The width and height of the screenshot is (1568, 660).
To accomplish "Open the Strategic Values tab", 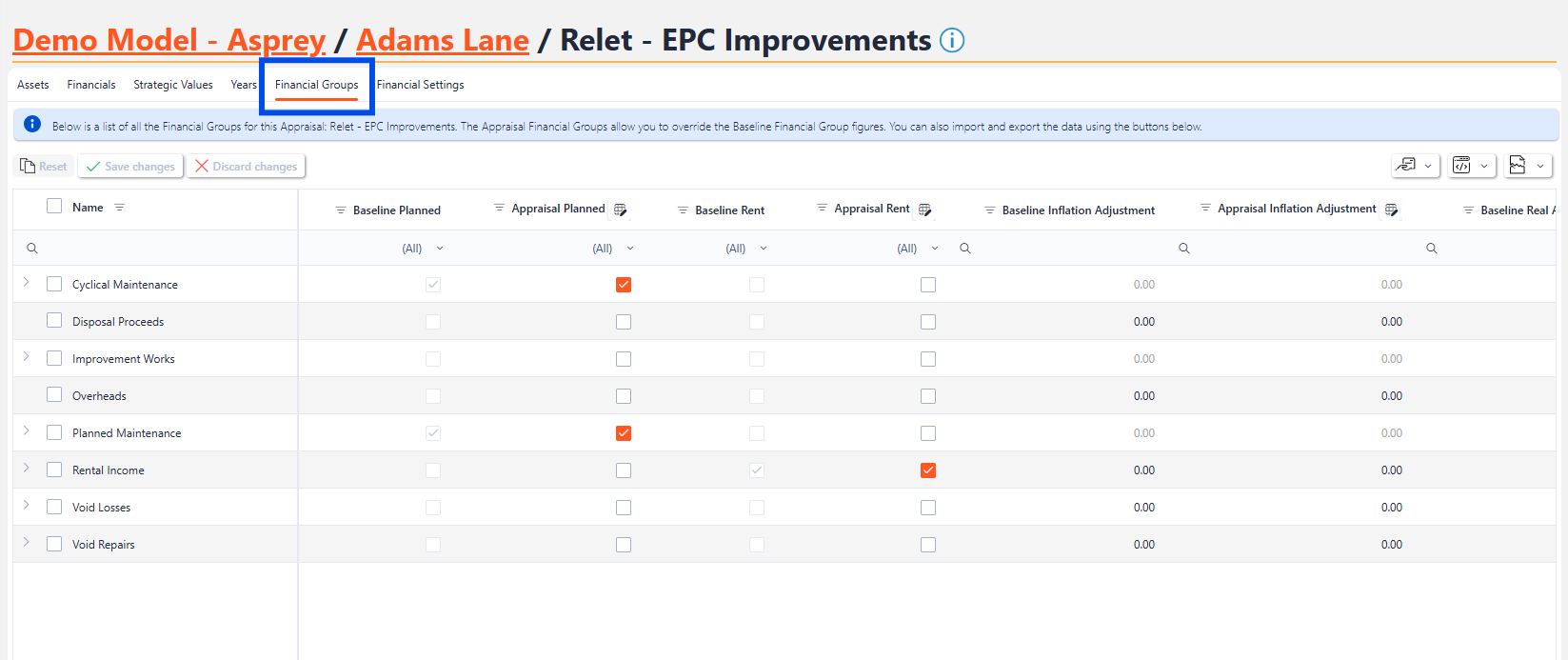I will (173, 85).
